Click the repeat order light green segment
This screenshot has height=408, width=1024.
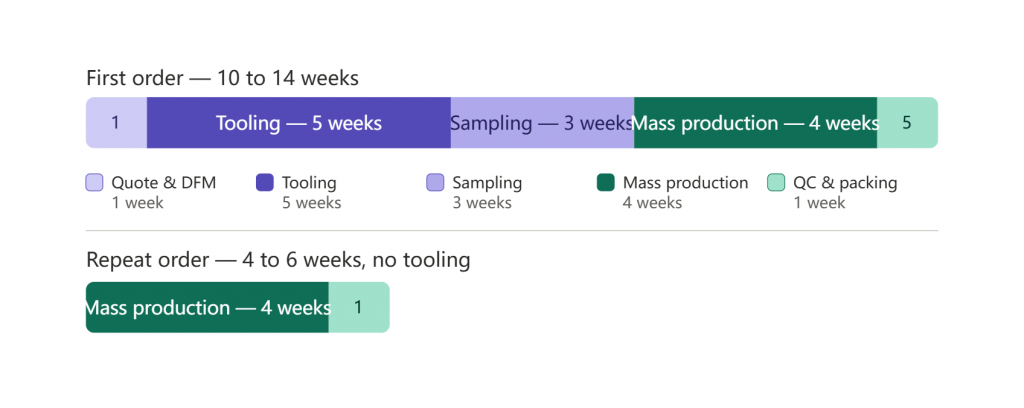(x=359, y=307)
